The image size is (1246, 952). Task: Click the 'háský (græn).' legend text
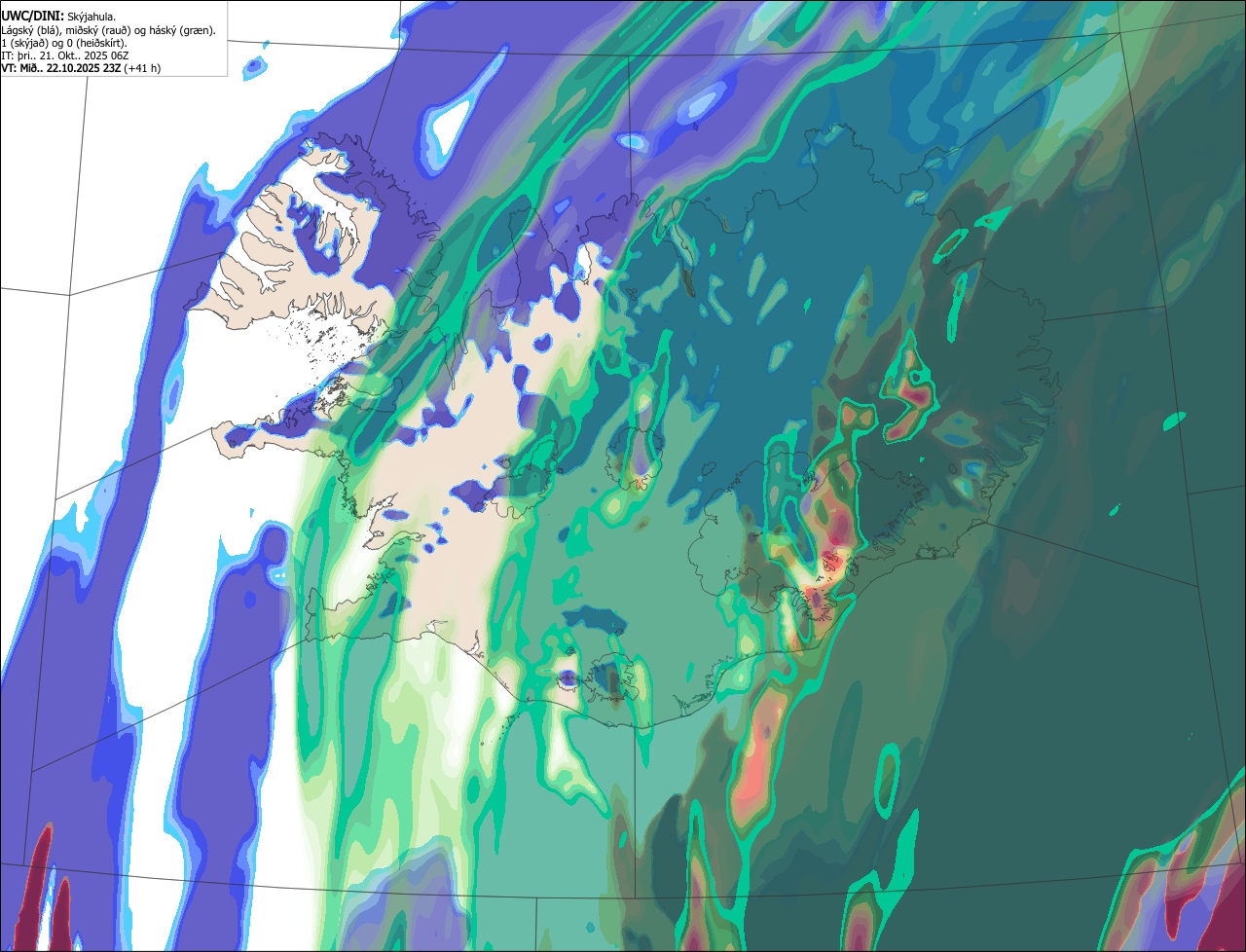pos(183,31)
